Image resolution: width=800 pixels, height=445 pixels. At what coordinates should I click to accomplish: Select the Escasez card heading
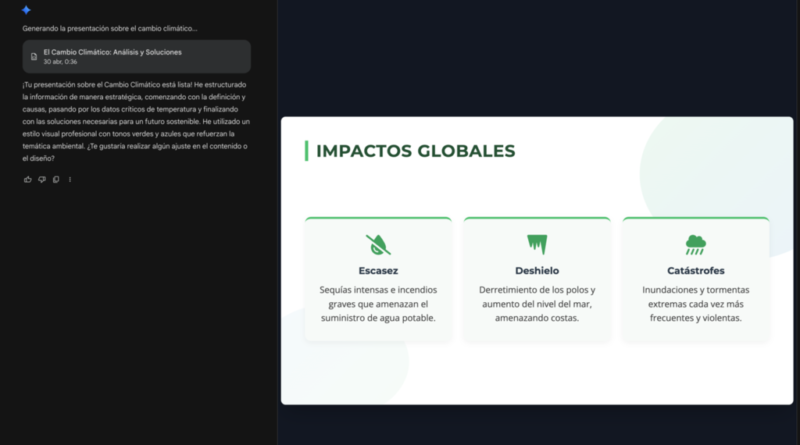(378, 271)
